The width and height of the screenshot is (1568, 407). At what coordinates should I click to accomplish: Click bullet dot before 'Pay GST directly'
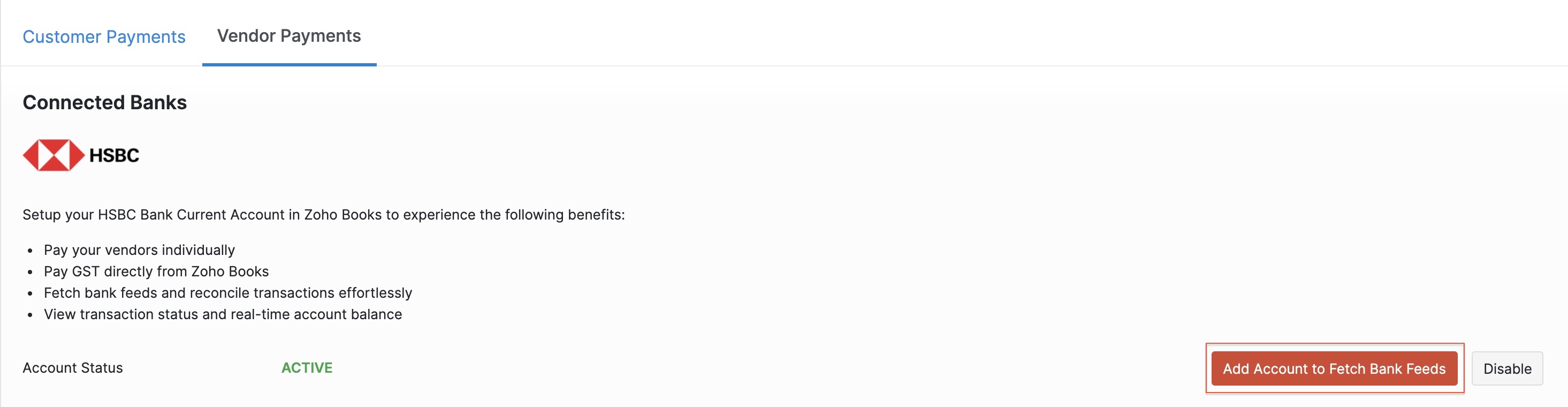point(30,273)
